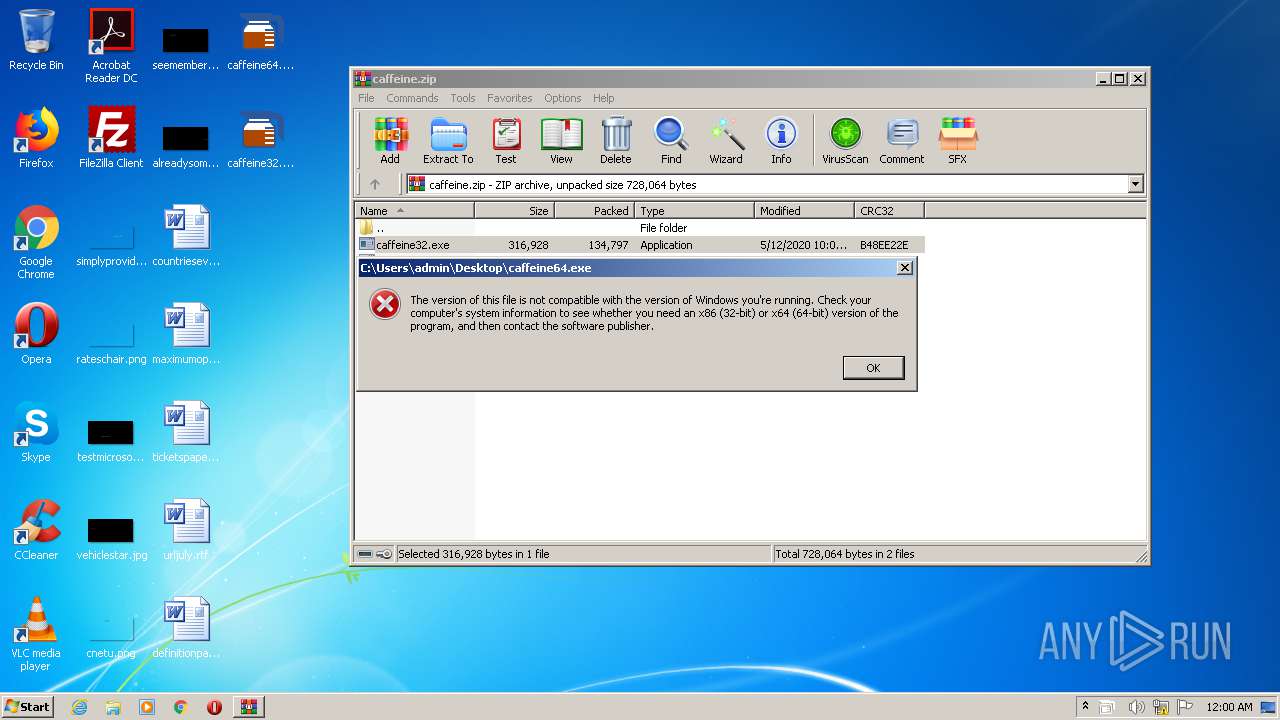1280x720 pixels.
Task: Go up one folder level arrow
Action: (375, 184)
